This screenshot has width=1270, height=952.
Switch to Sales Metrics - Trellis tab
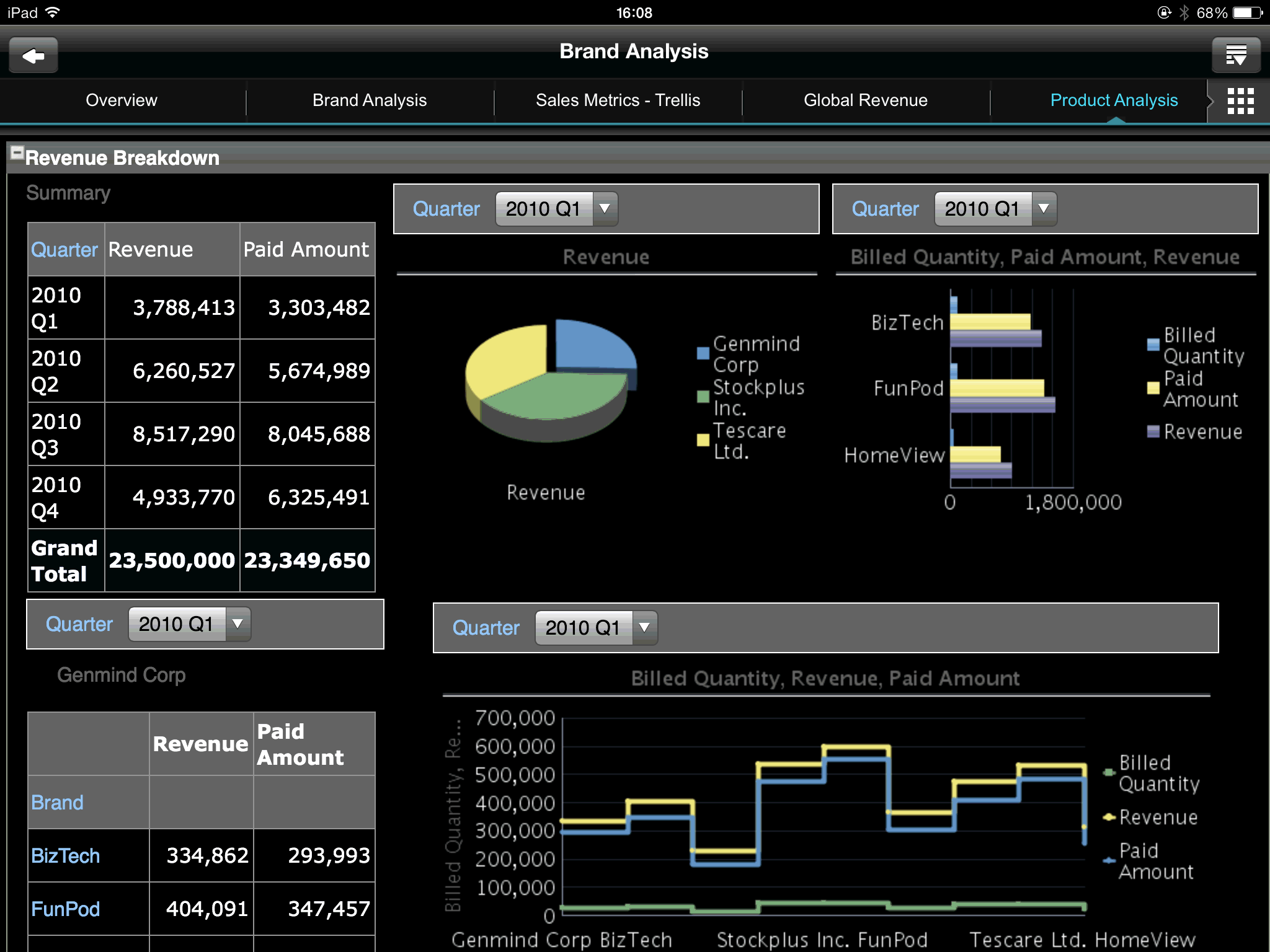point(618,100)
